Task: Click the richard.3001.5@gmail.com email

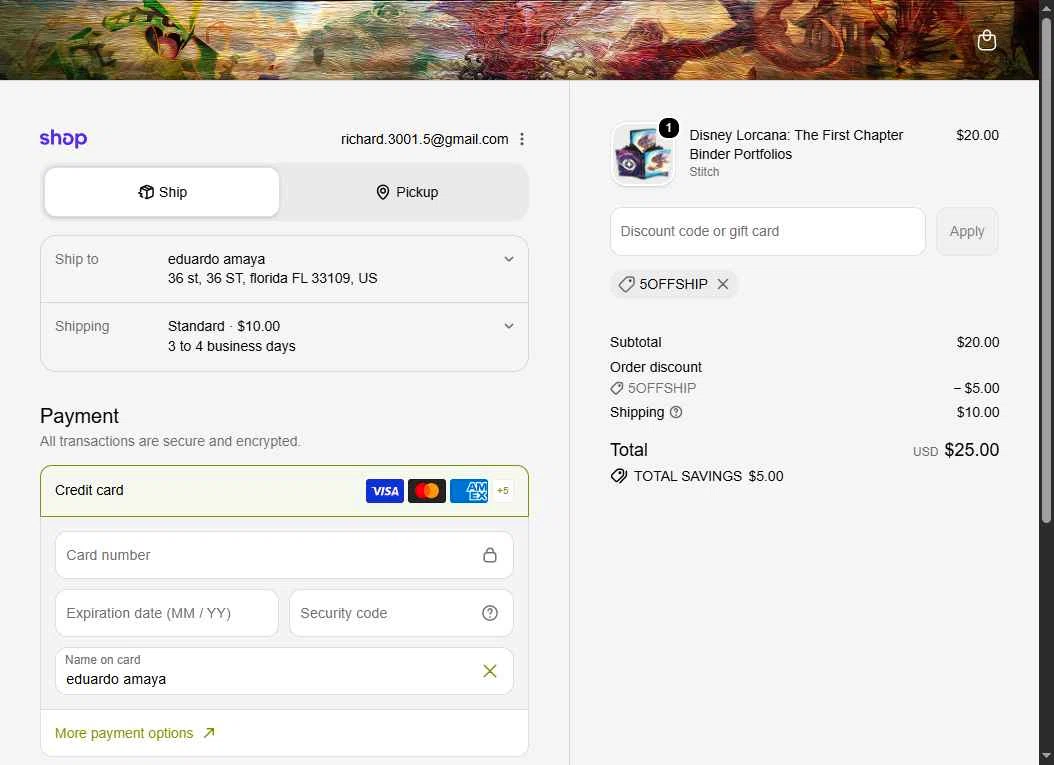Action: [424, 139]
